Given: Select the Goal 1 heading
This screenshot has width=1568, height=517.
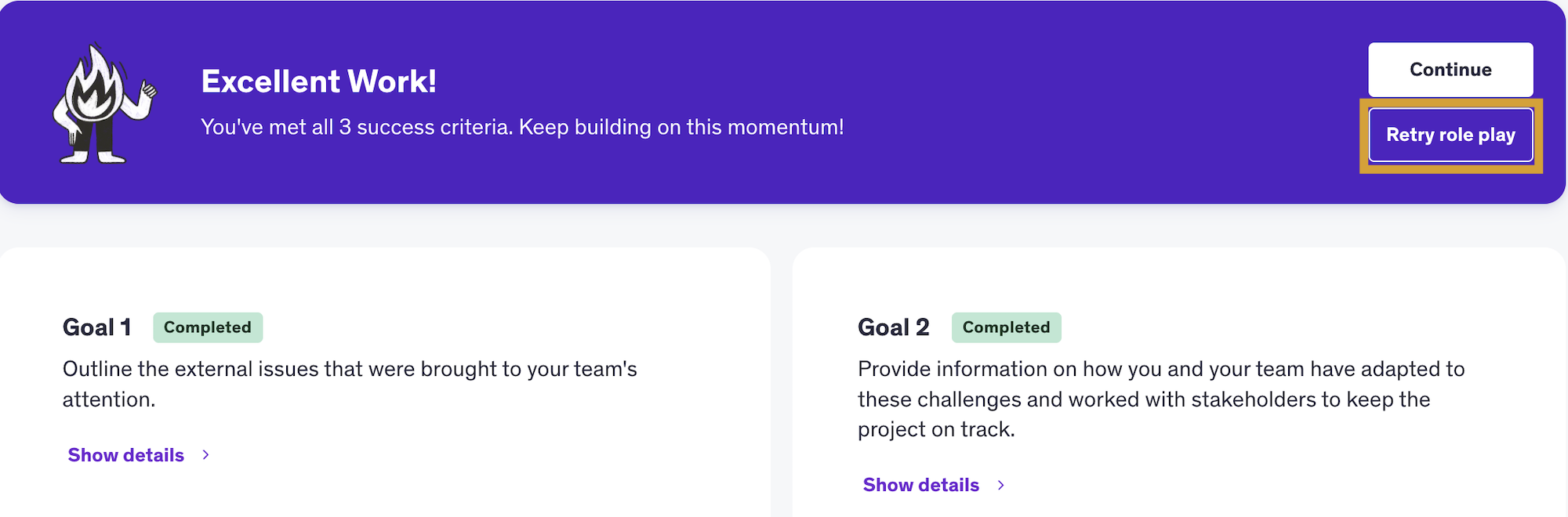Looking at the screenshot, I should [97, 327].
